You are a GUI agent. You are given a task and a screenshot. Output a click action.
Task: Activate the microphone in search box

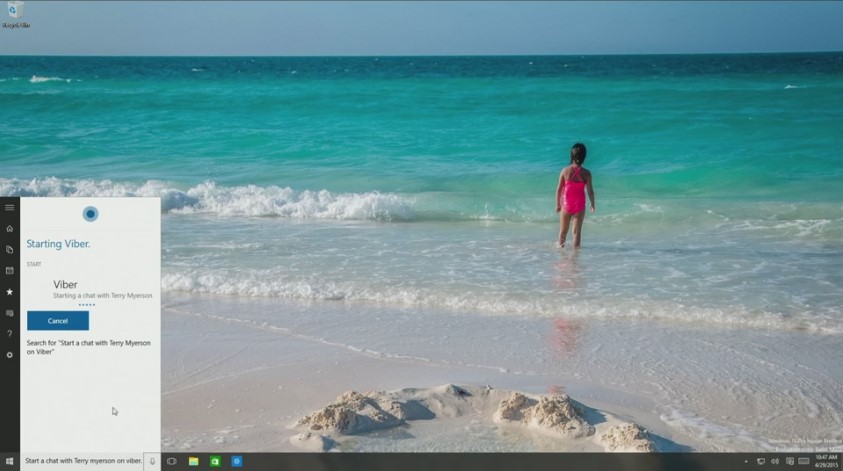[x=152, y=461]
